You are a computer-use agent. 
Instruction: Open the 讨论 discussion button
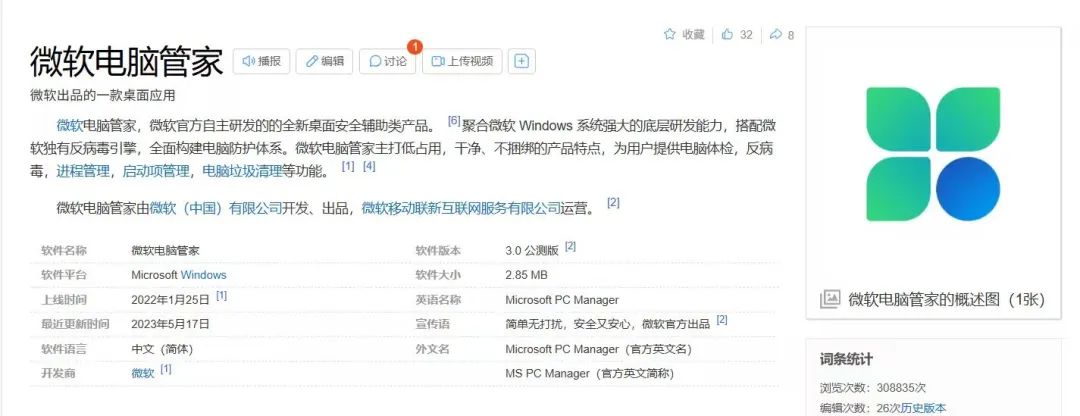point(388,61)
